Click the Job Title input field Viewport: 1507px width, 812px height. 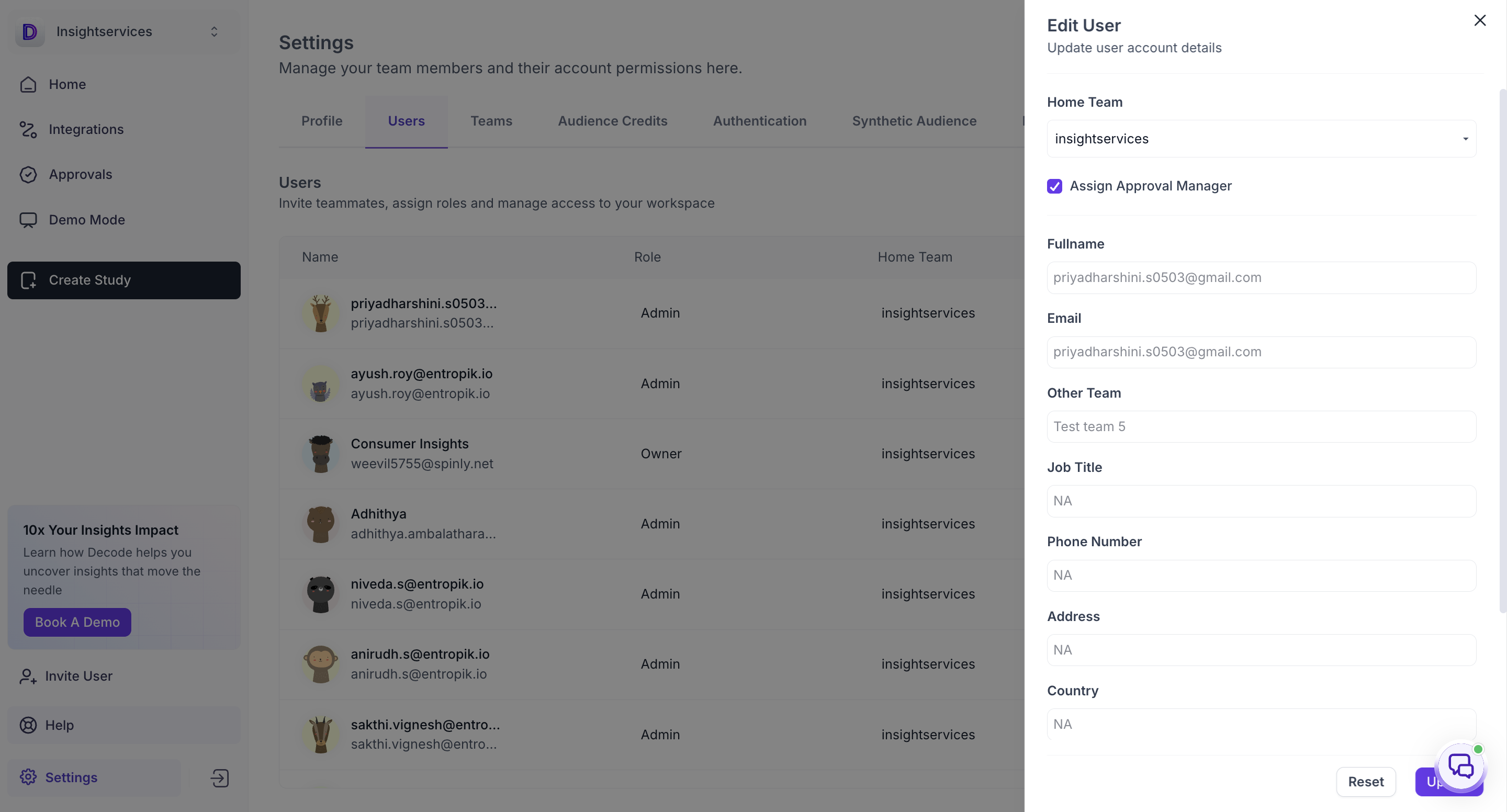click(1261, 501)
